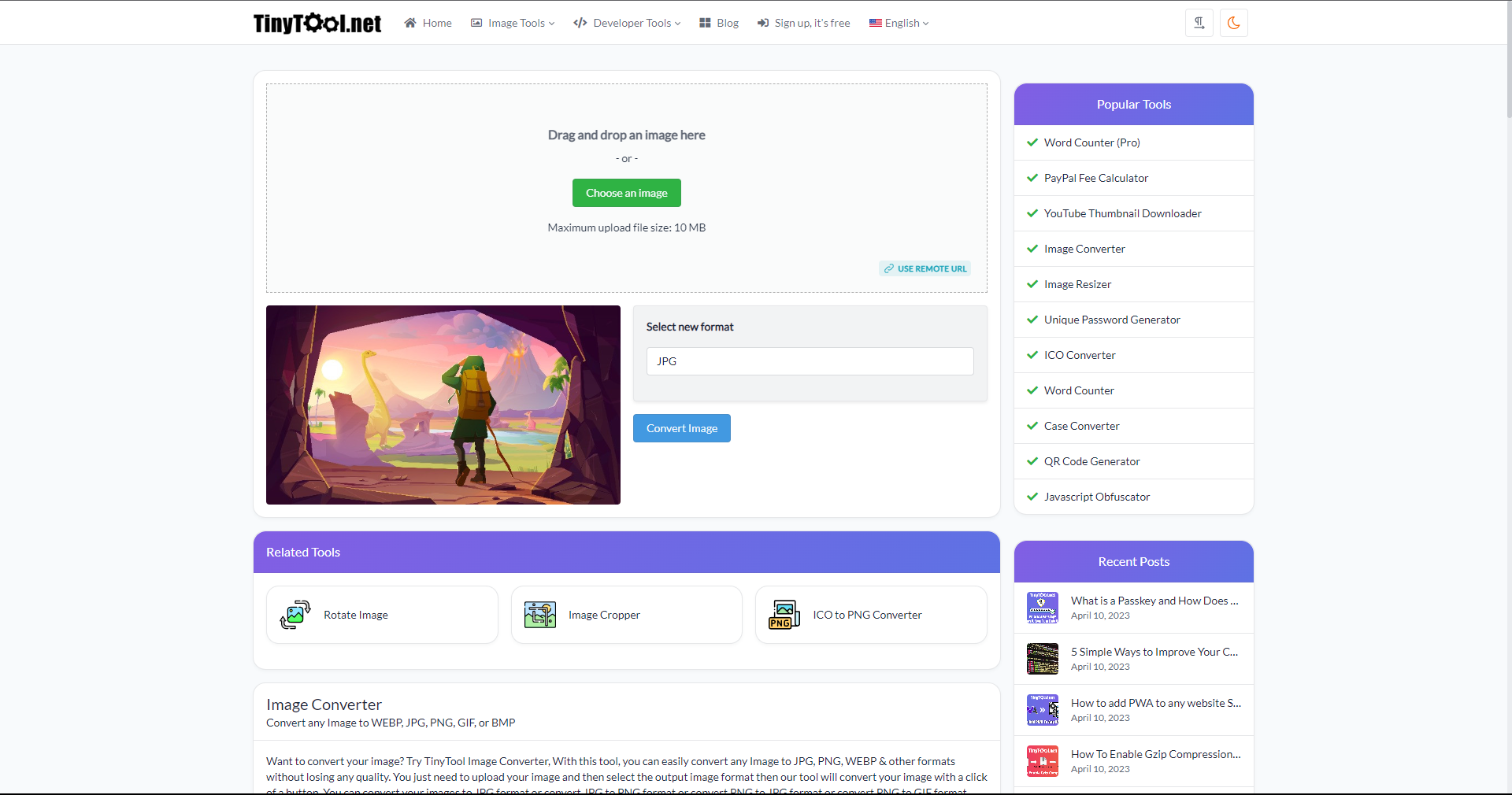Select the Rotate Image tool icon
This screenshot has height=795, width=1512.
tap(295, 615)
